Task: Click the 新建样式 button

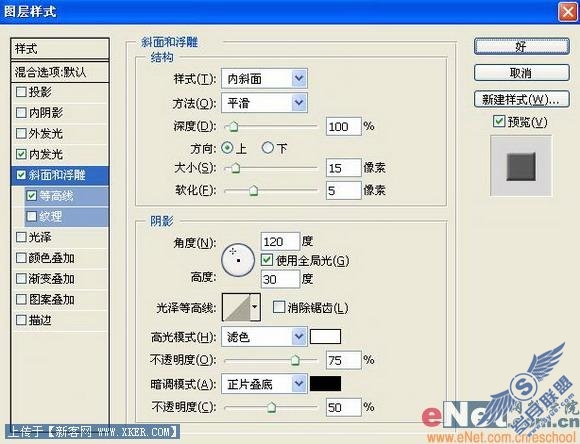Action: pyautogui.click(x=522, y=99)
